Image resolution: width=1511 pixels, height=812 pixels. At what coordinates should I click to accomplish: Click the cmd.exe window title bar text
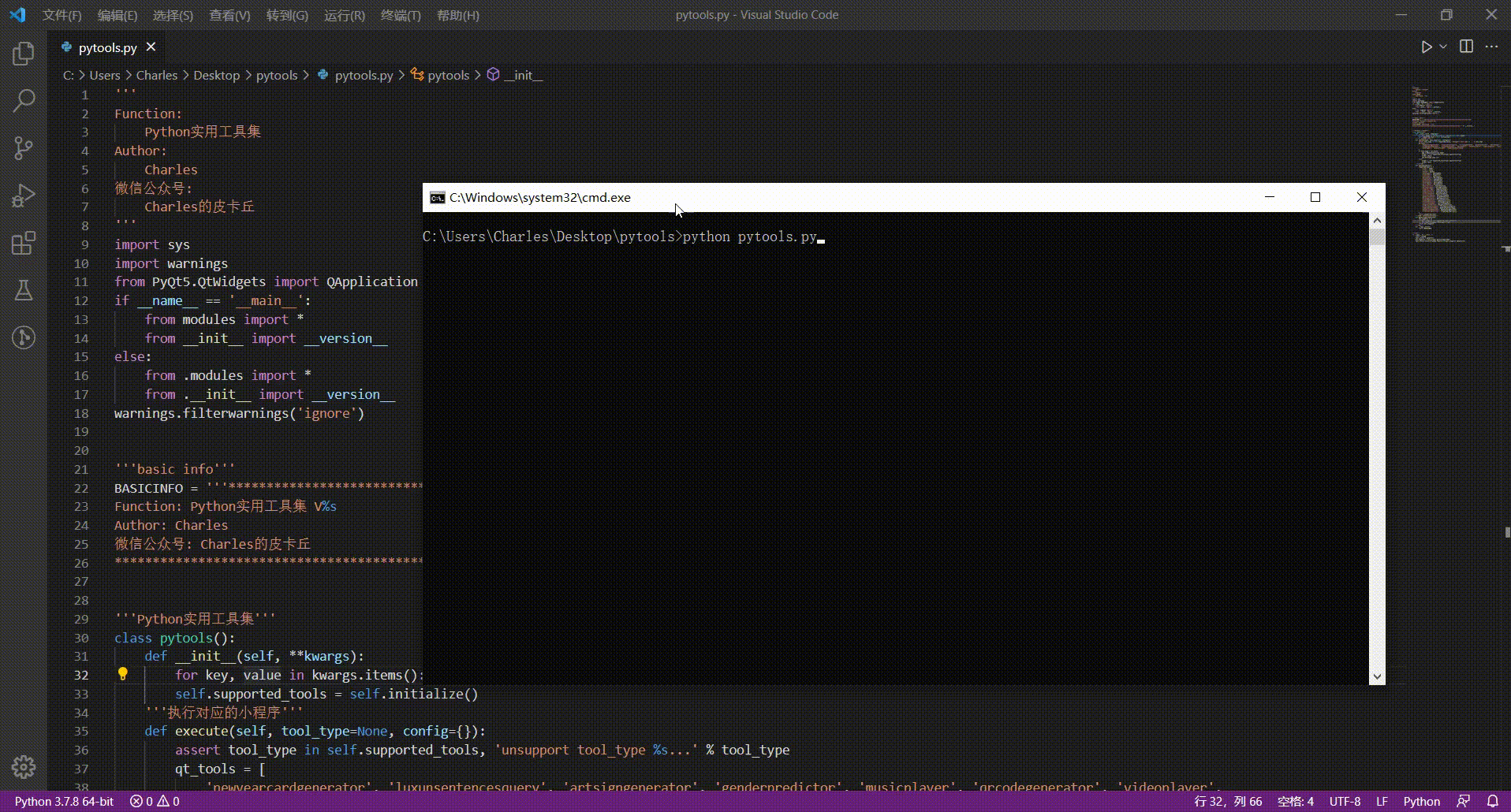tap(540, 197)
